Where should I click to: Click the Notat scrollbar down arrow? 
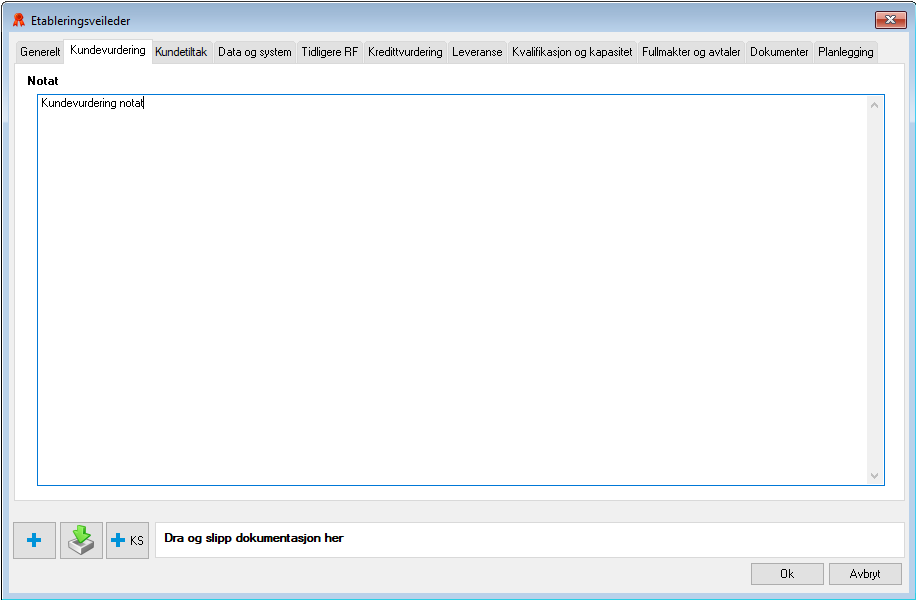pyautogui.click(x=875, y=476)
